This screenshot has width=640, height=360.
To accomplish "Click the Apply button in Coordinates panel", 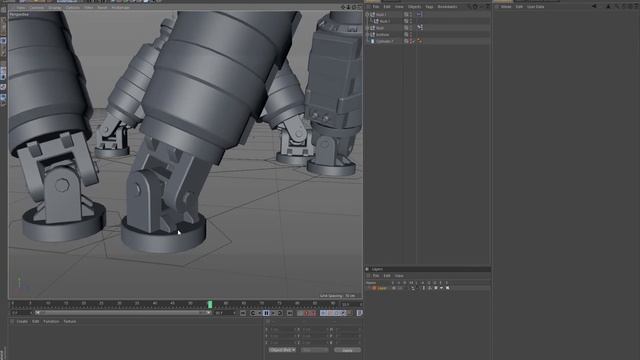I will pos(347,350).
